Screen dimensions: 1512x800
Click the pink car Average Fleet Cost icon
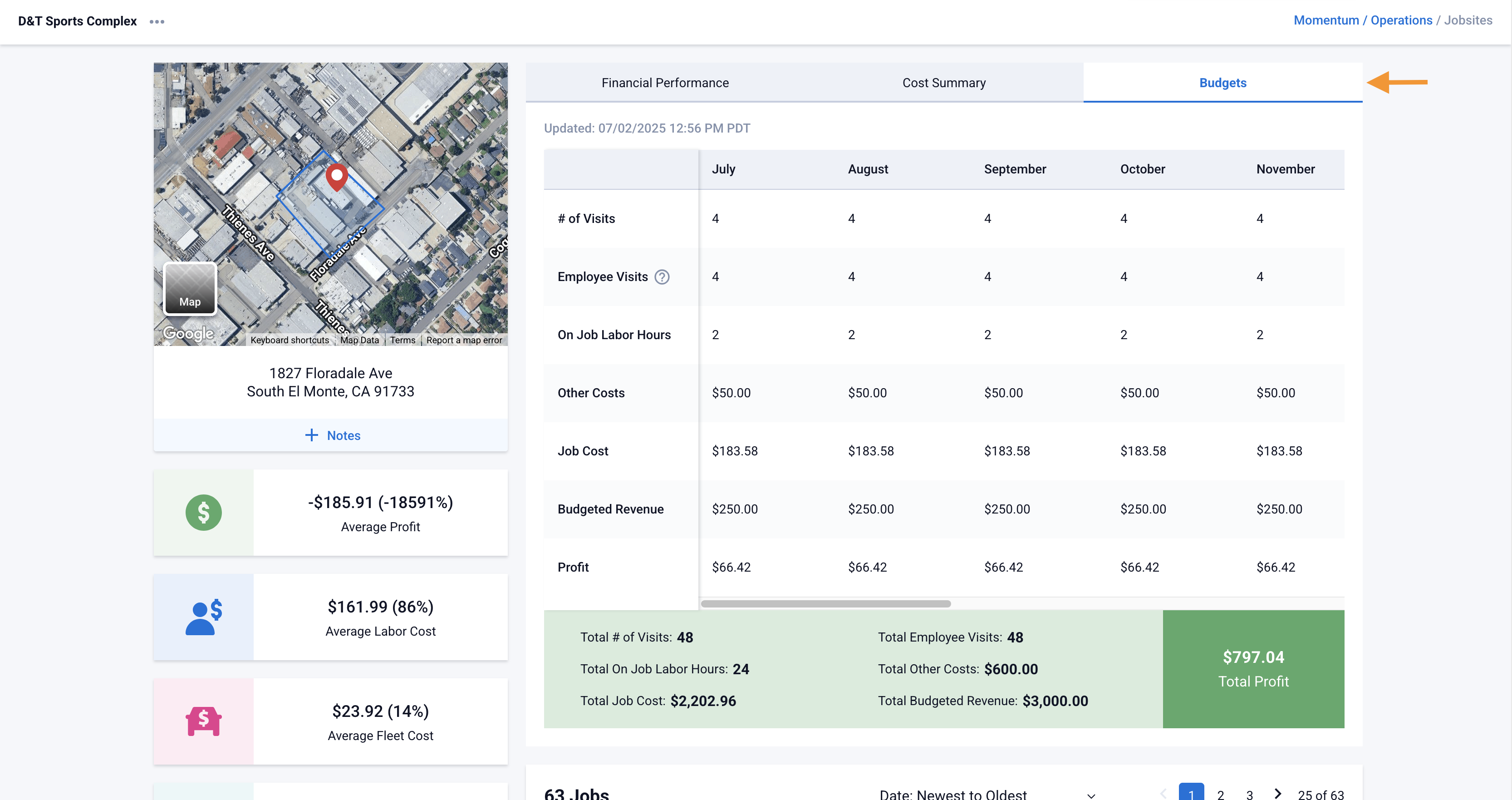[x=203, y=721]
